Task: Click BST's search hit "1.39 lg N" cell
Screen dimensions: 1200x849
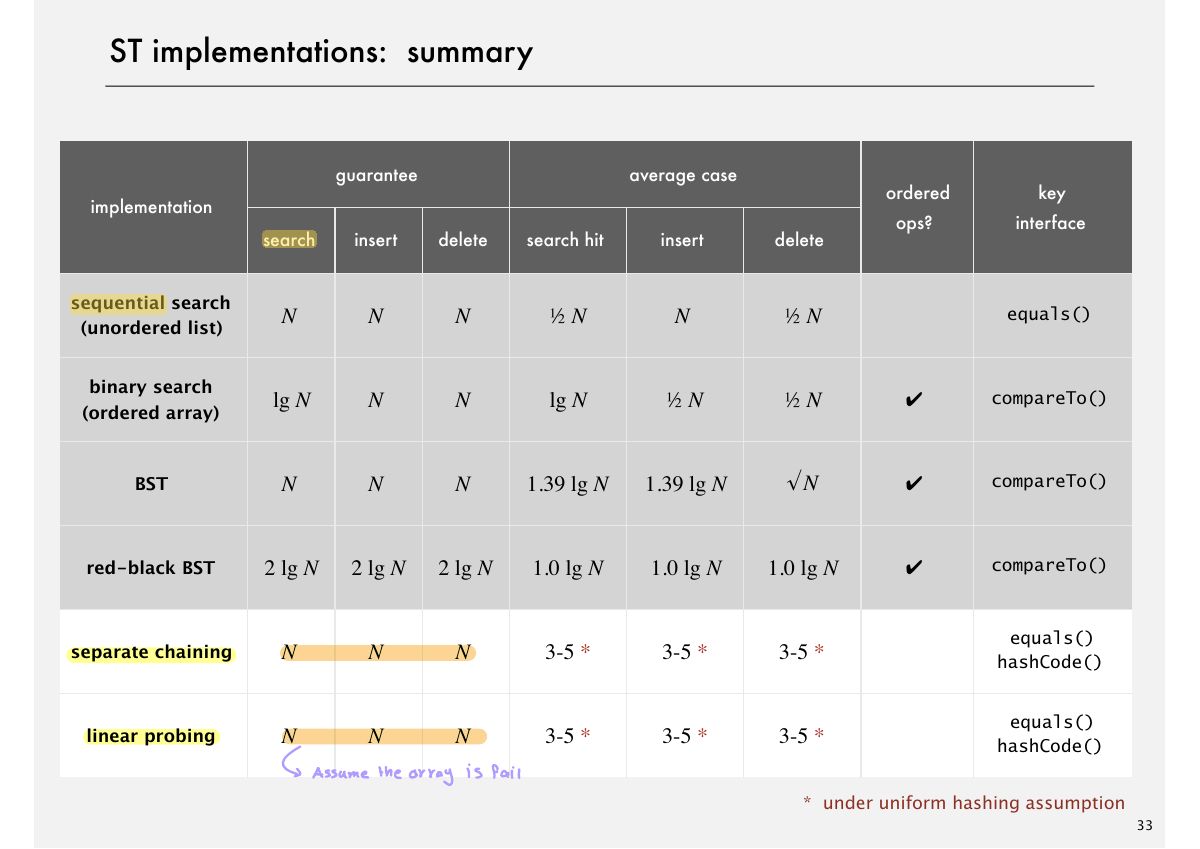Action: coord(568,485)
